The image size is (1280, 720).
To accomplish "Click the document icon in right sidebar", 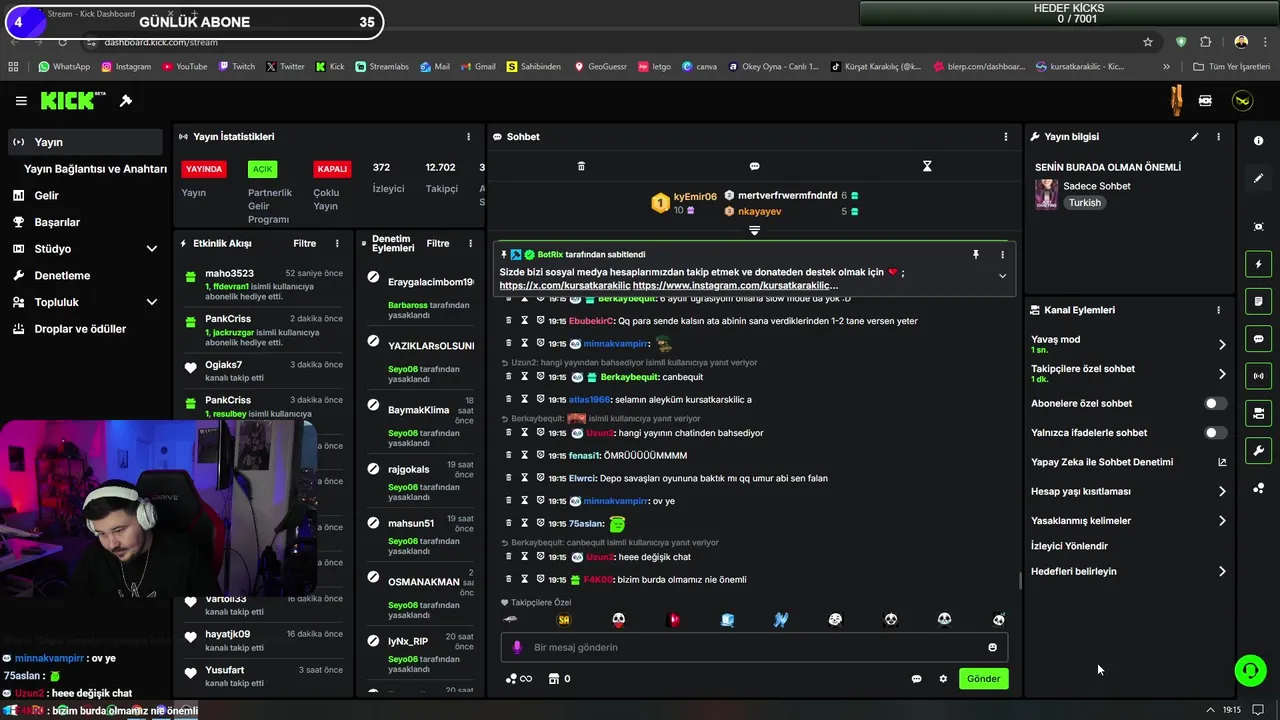I will tap(1258, 301).
